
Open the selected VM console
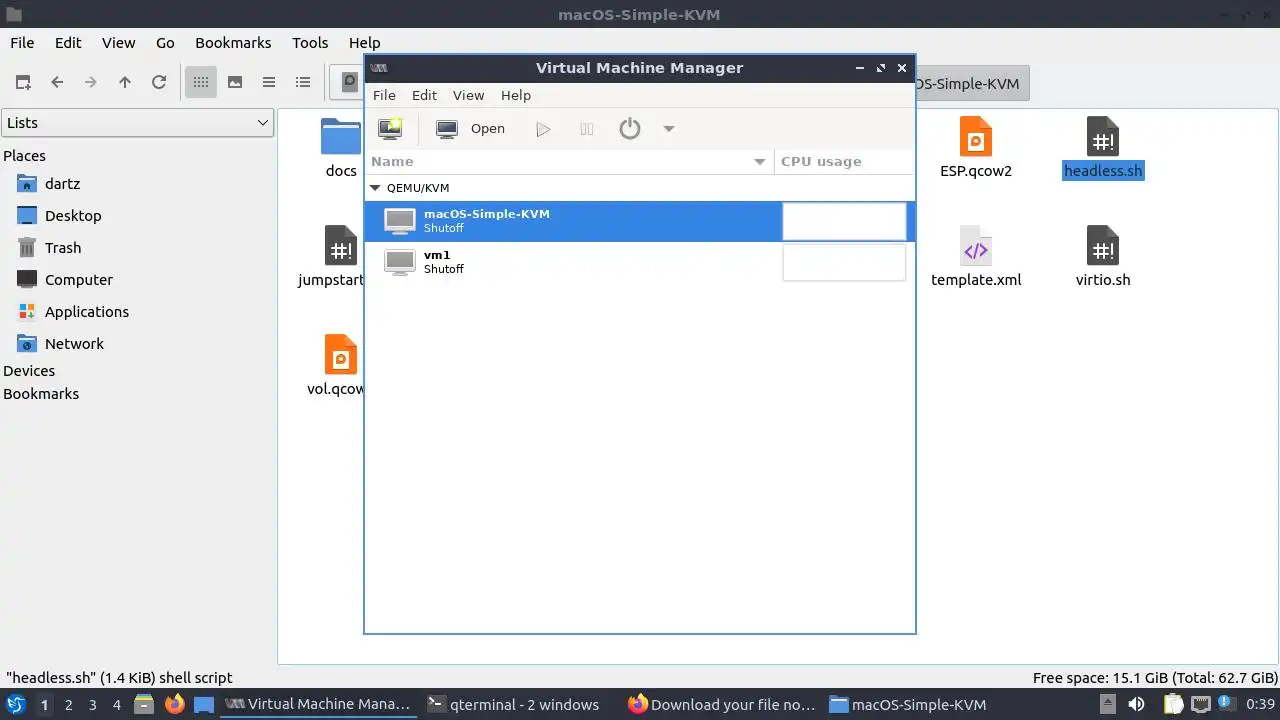(471, 128)
